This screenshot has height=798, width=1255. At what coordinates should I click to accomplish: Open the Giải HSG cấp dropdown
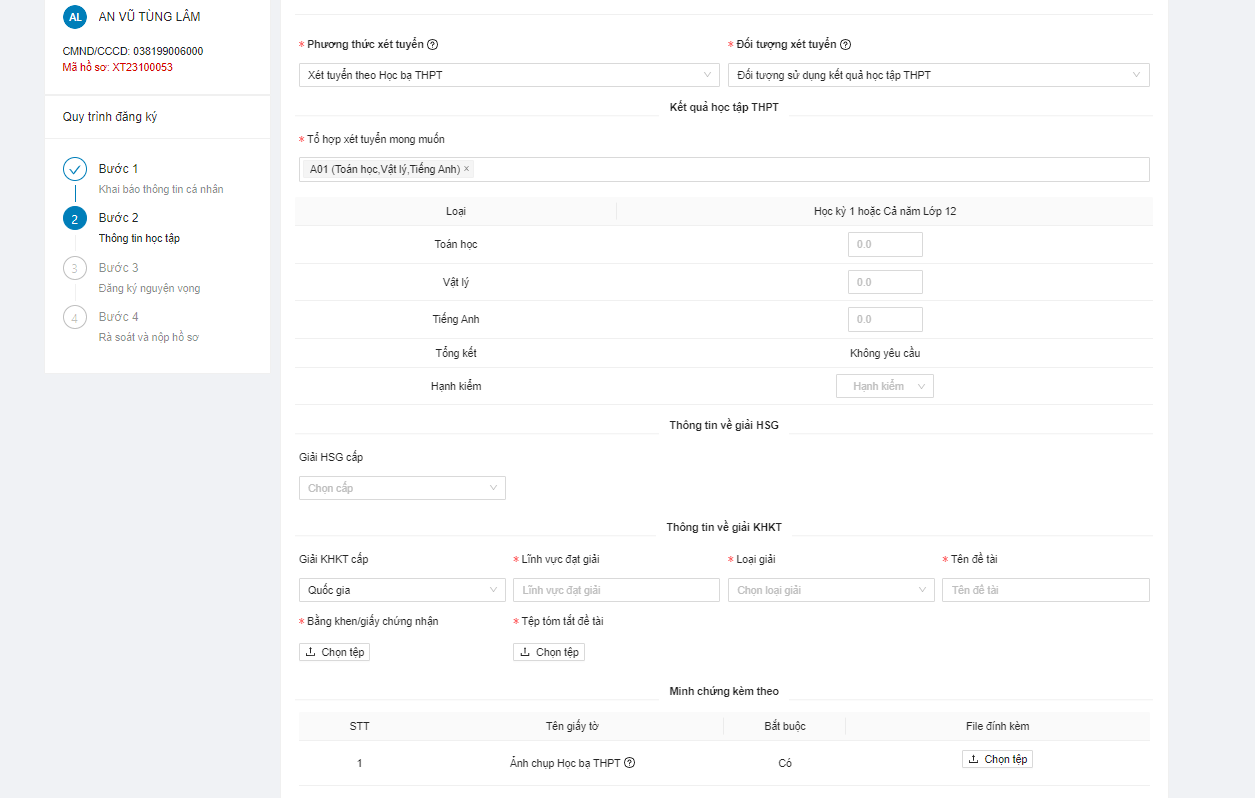point(402,488)
